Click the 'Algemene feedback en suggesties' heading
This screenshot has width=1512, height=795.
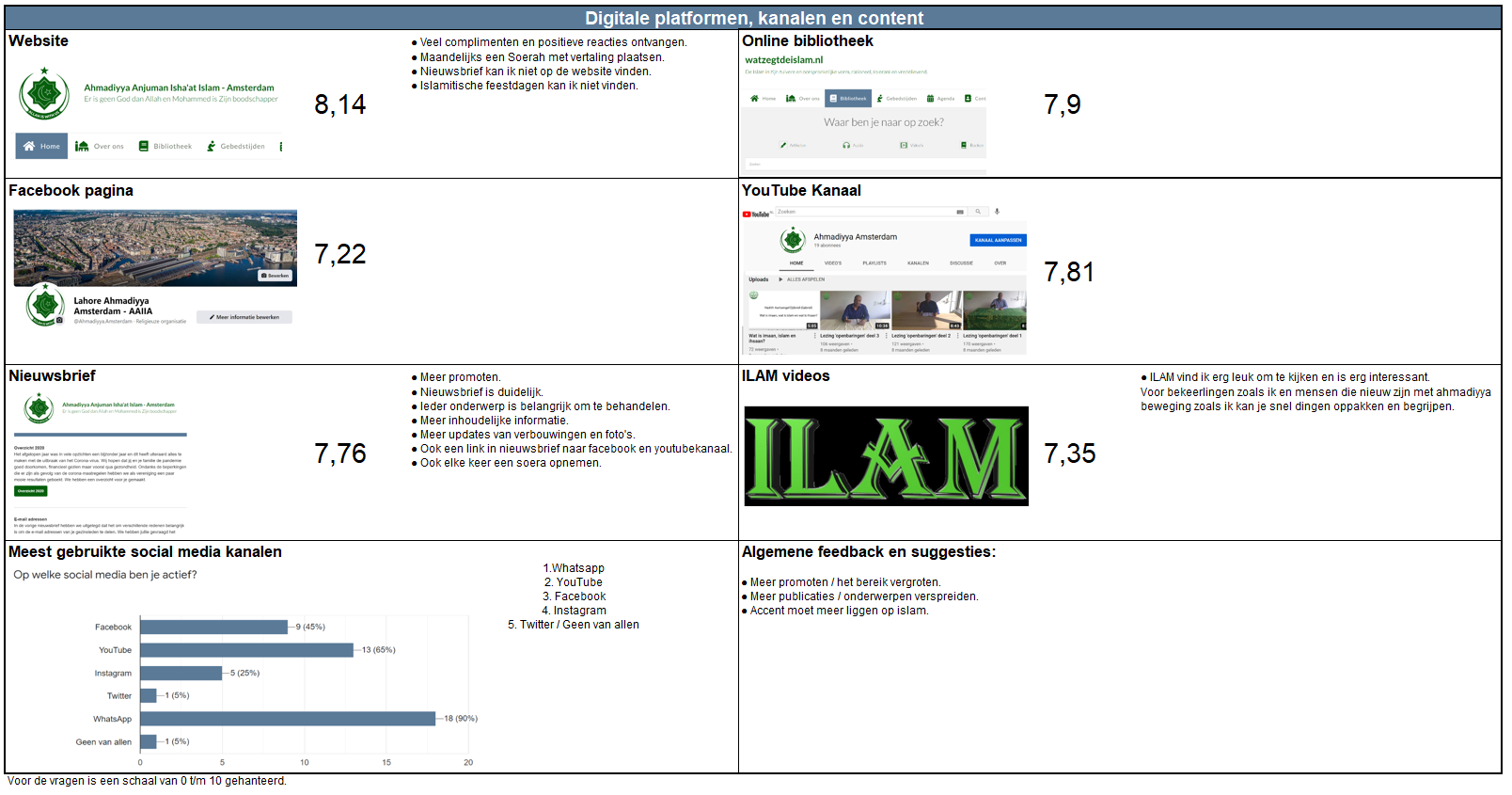pos(869,552)
